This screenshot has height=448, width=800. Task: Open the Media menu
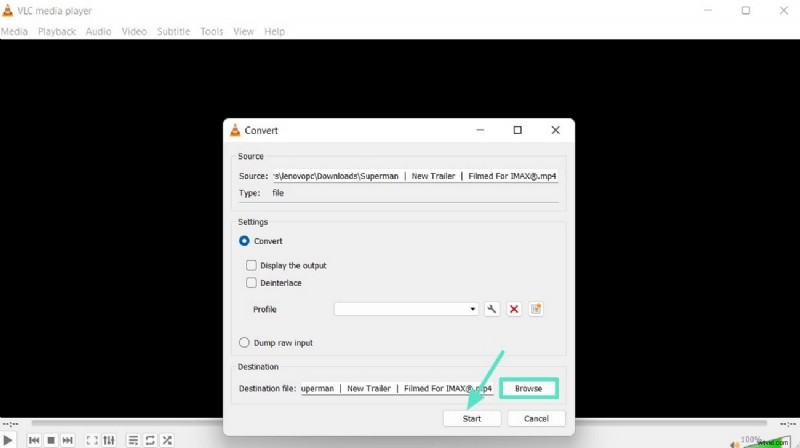point(14,32)
